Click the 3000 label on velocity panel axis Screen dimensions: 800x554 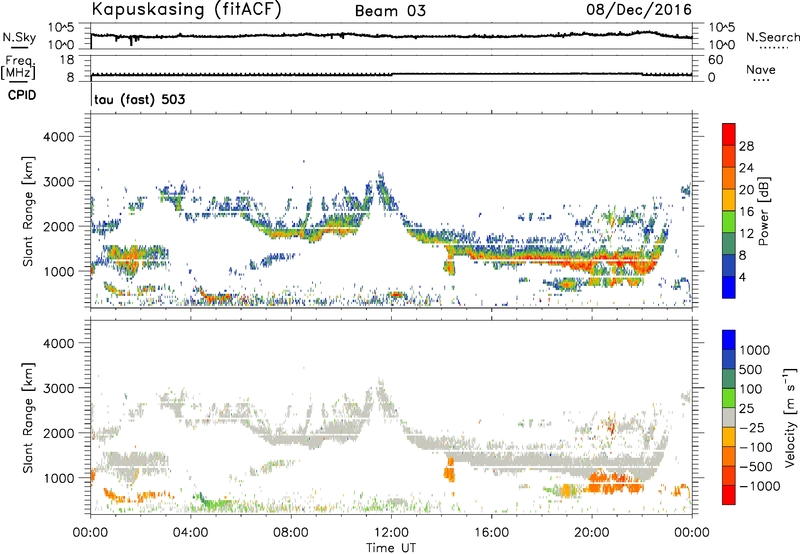click(x=59, y=388)
